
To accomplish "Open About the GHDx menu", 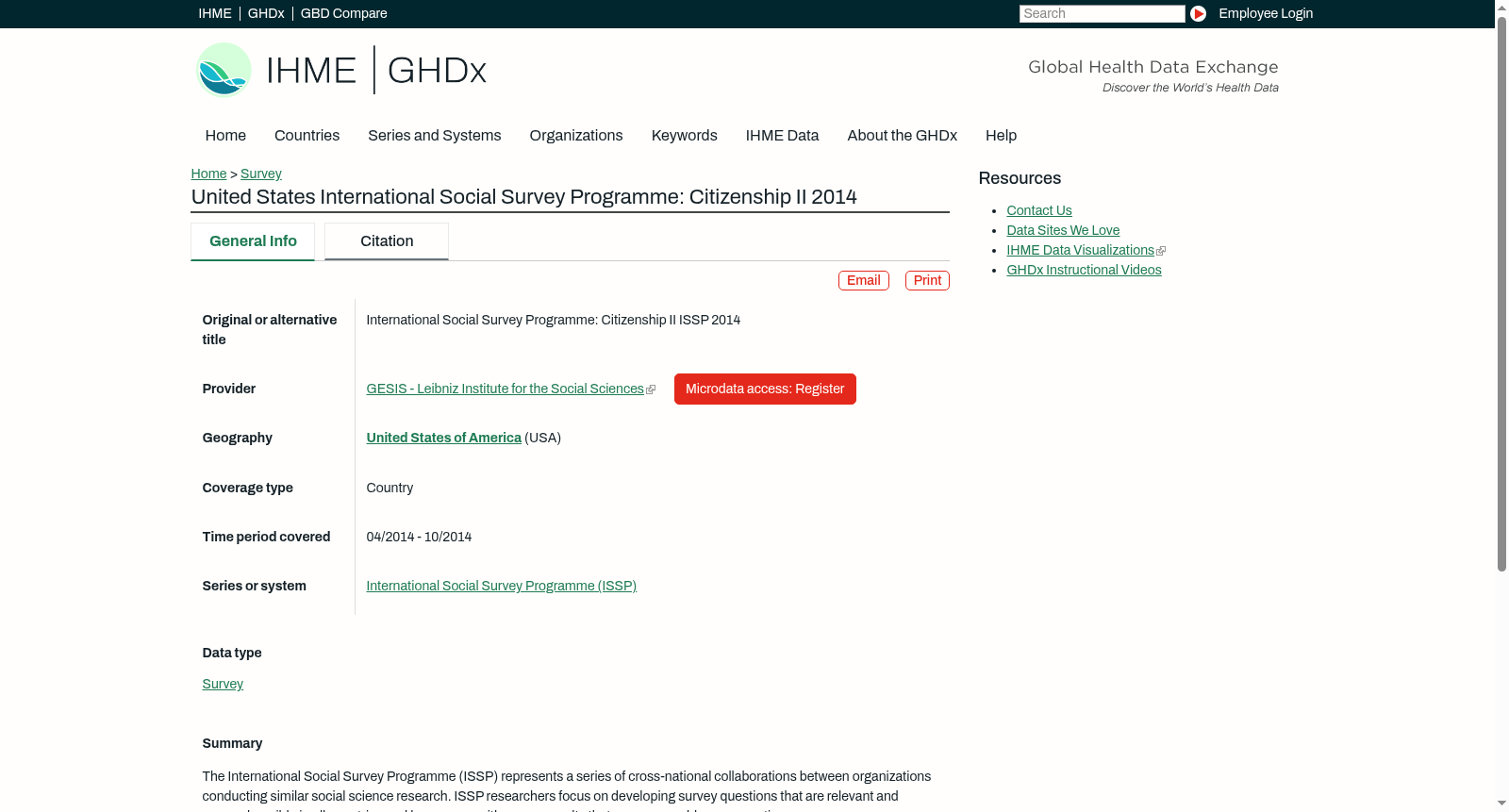I will tap(903, 136).
